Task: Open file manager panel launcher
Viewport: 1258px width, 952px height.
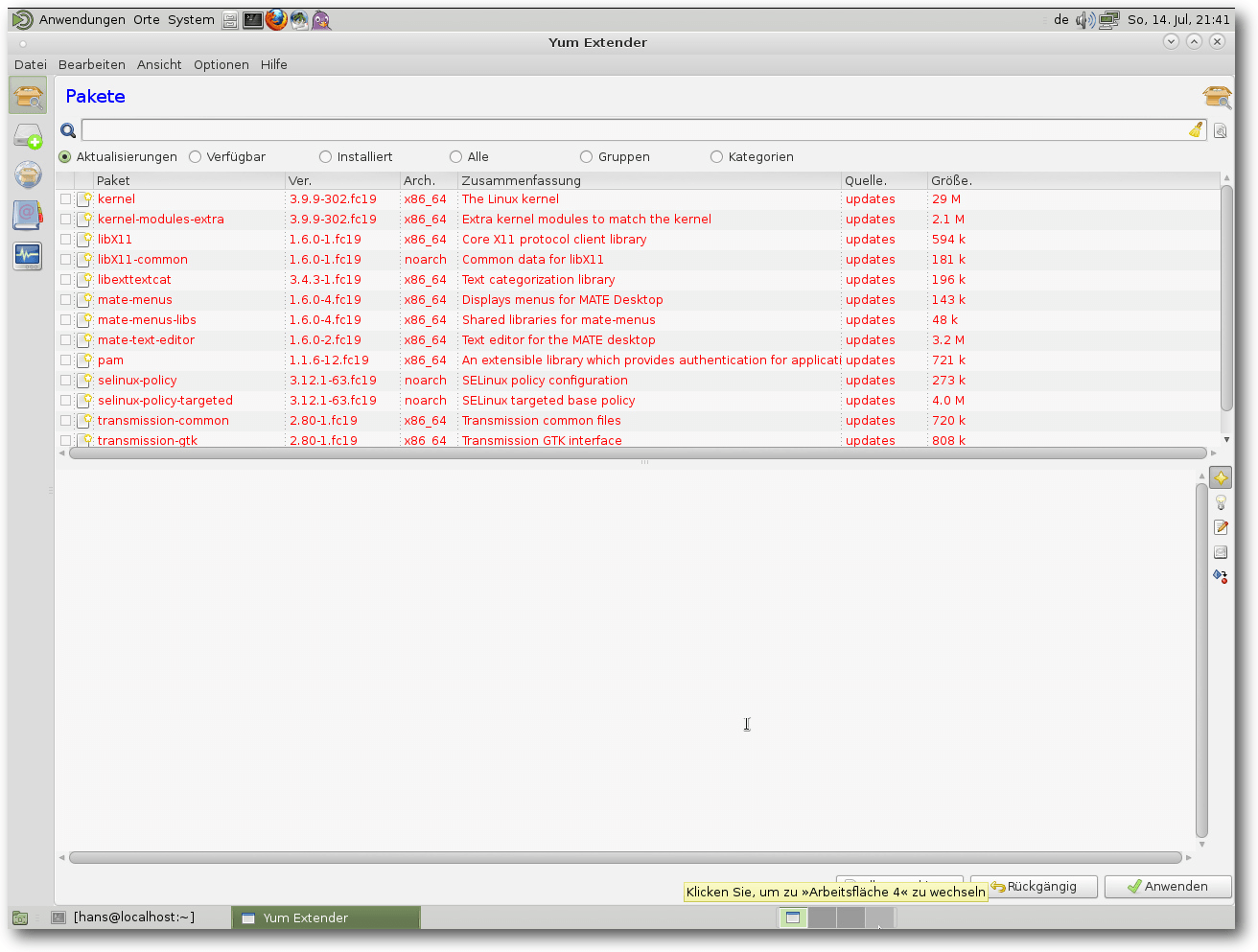Action: (x=230, y=20)
